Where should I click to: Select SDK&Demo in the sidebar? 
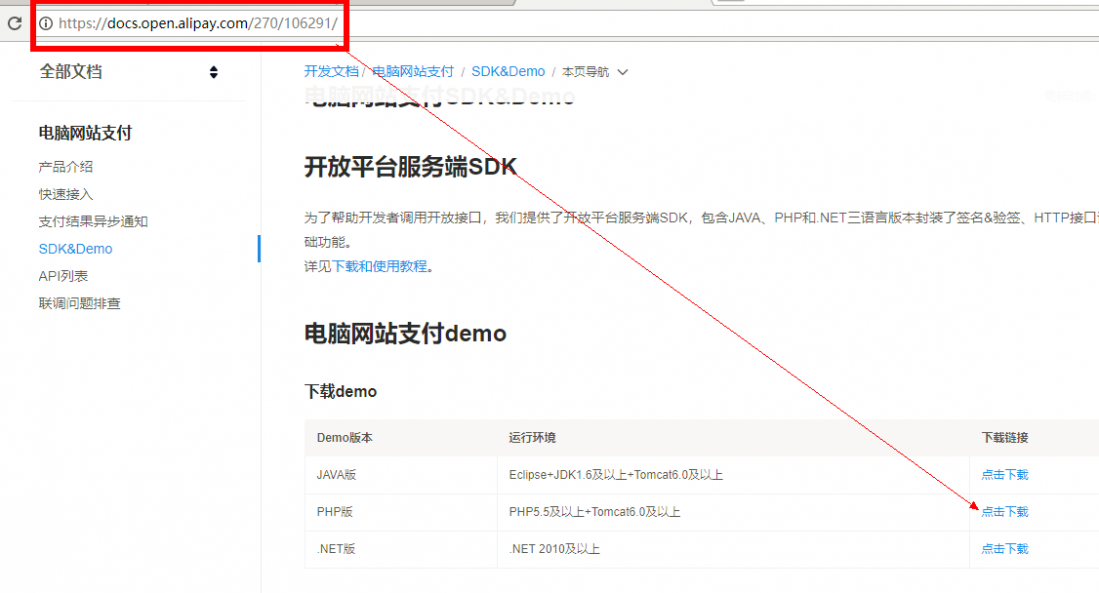pyautogui.click(x=76, y=249)
